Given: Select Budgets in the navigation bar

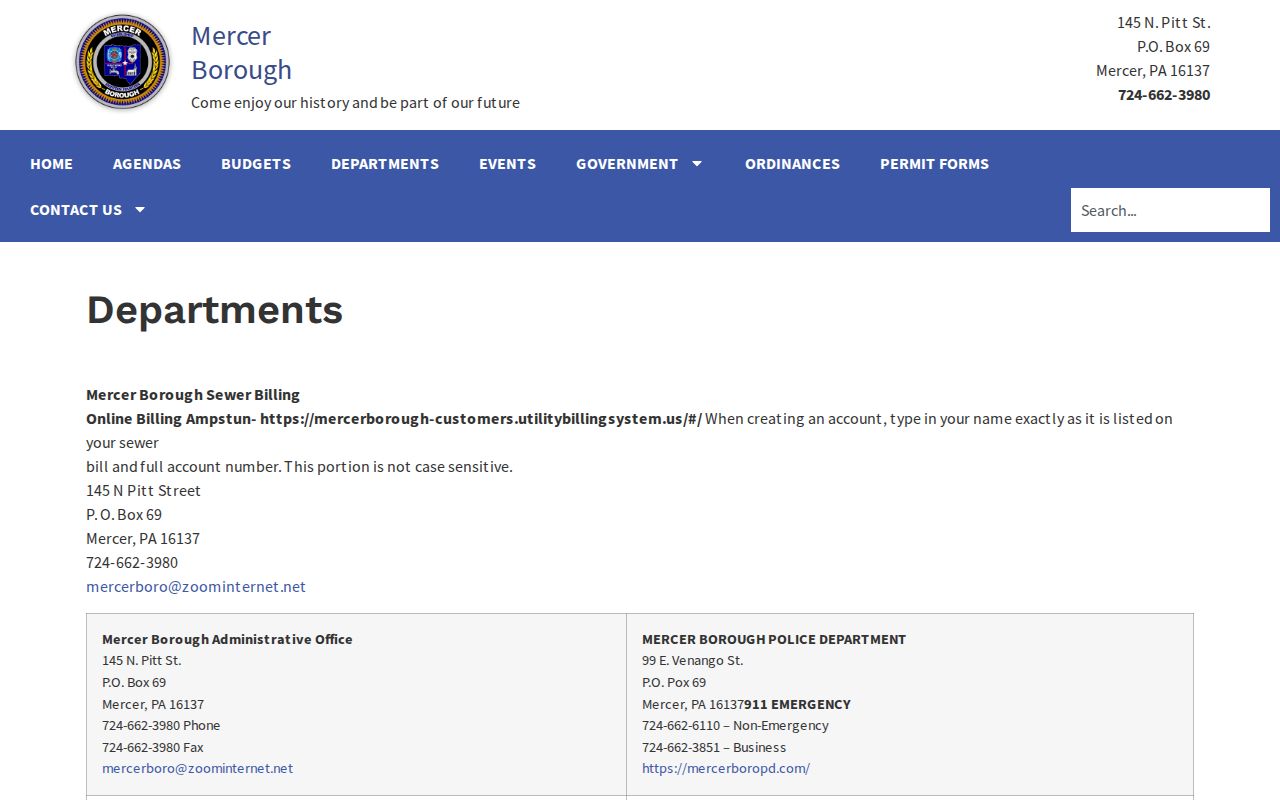Looking at the screenshot, I should coord(256,164).
